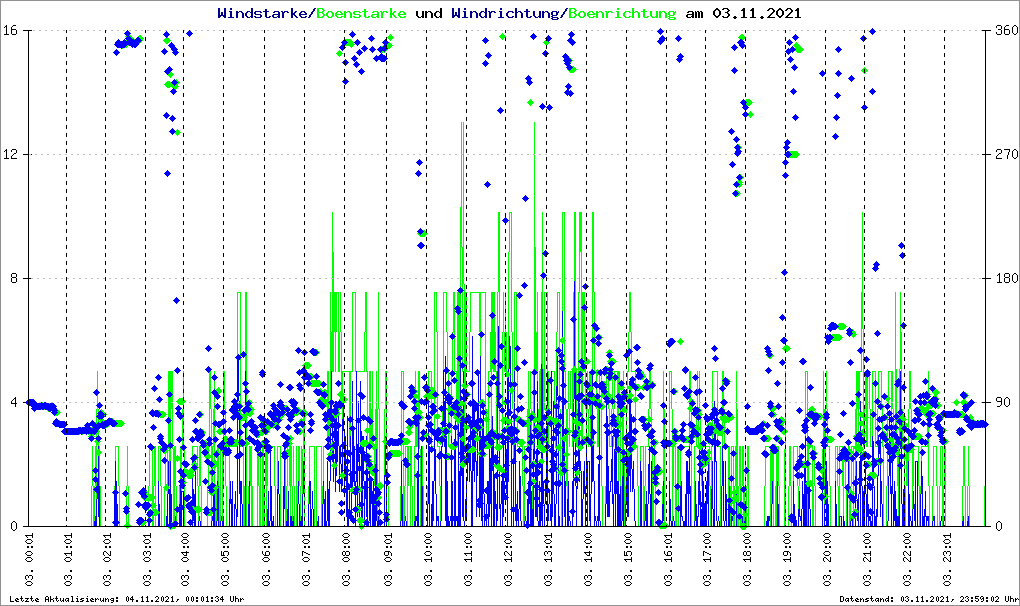Click the left axis value 16
This screenshot has width=1020, height=606.
pyautogui.click(x=17, y=31)
